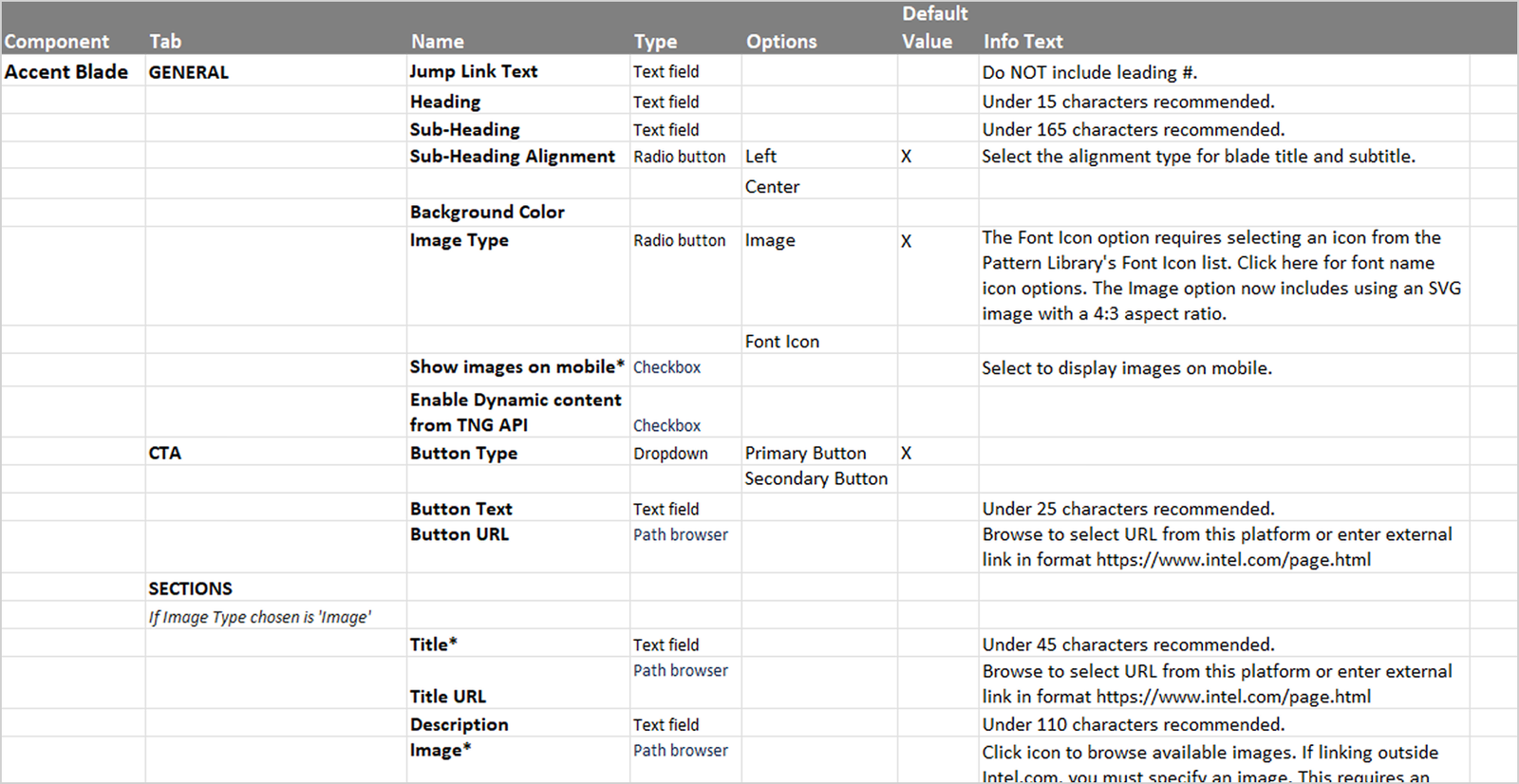This screenshot has width=1519, height=784.
Task: Click the Options column header
Action: coord(781,42)
